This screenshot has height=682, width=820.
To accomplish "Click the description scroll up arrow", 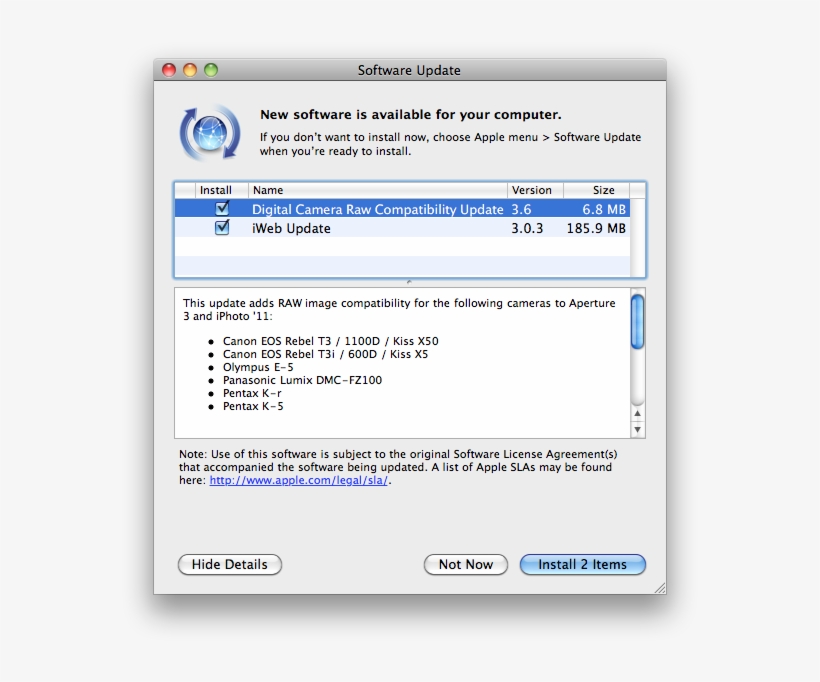I will (x=637, y=414).
